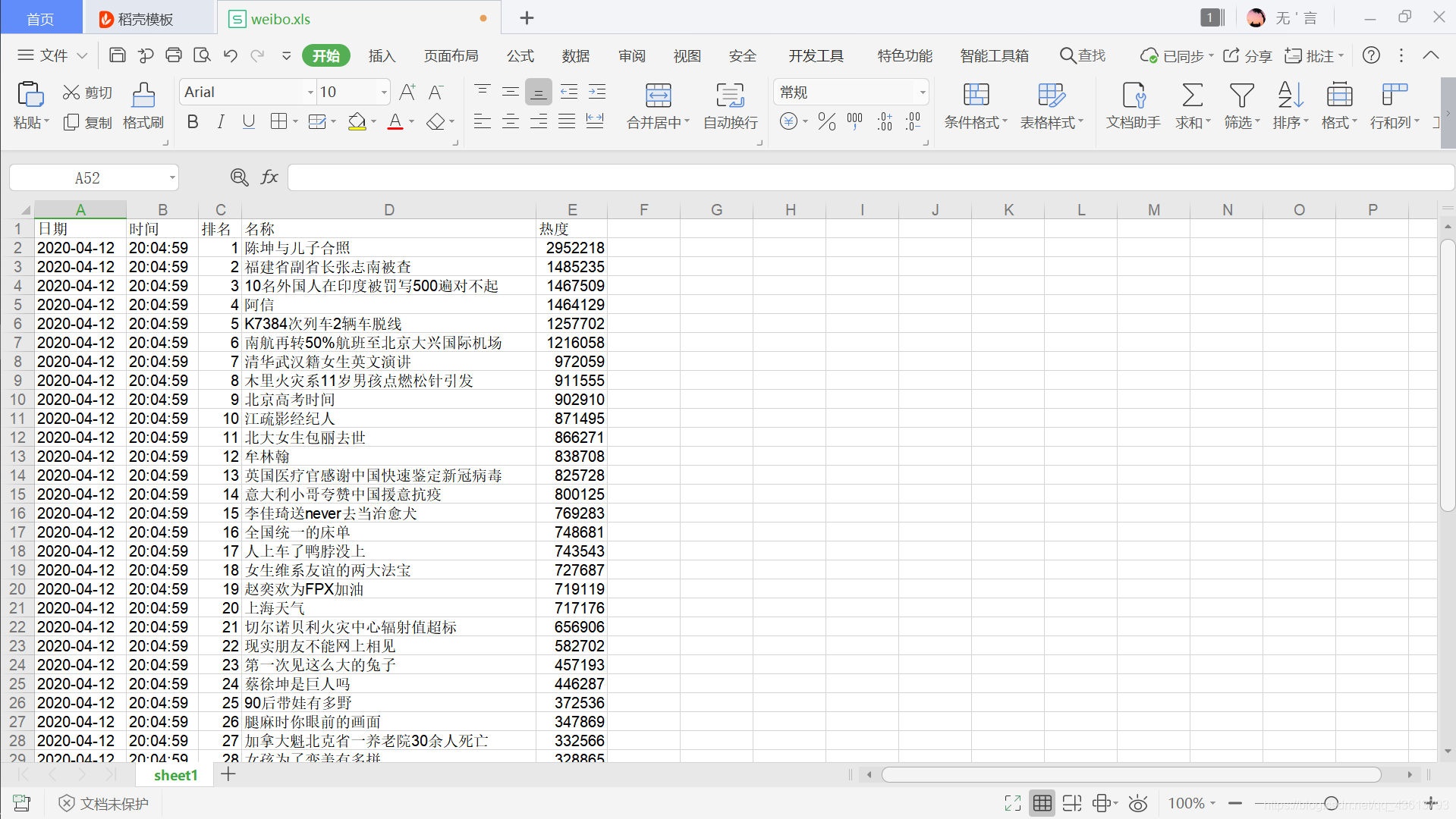Screen dimensions: 1456x819
Task: Switch to the Insert ribbon tab
Action: tap(382, 55)
